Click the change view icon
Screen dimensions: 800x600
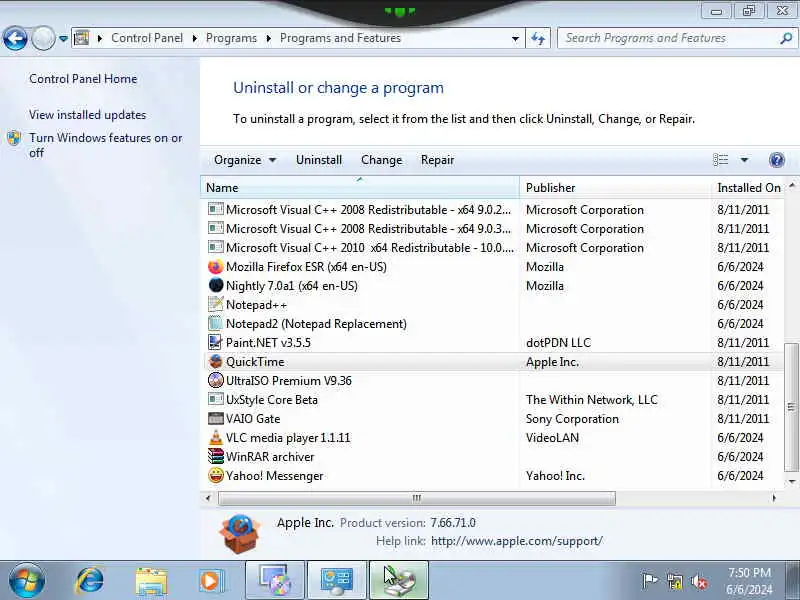720,160
